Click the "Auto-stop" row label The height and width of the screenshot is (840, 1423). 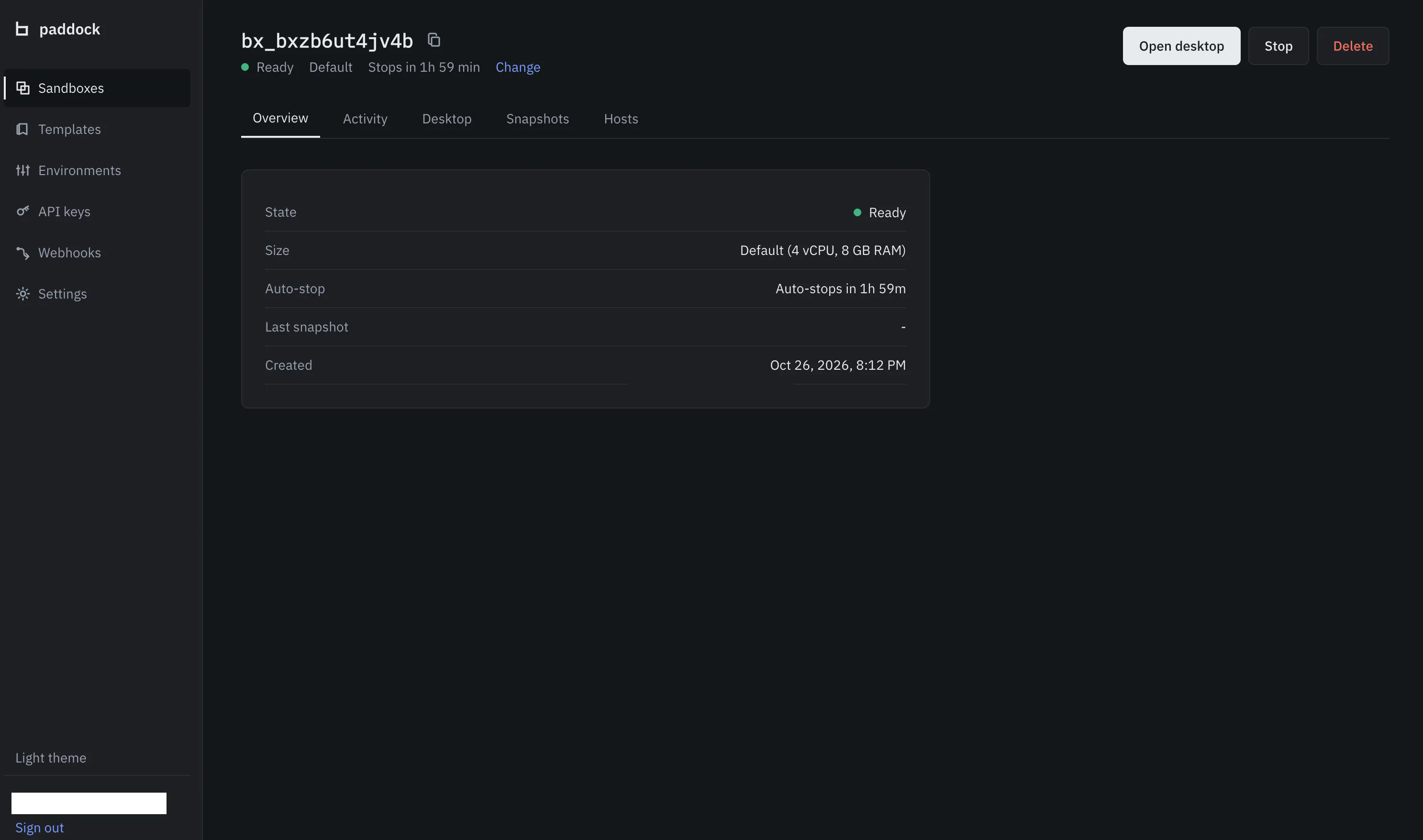tap(295, 288)
